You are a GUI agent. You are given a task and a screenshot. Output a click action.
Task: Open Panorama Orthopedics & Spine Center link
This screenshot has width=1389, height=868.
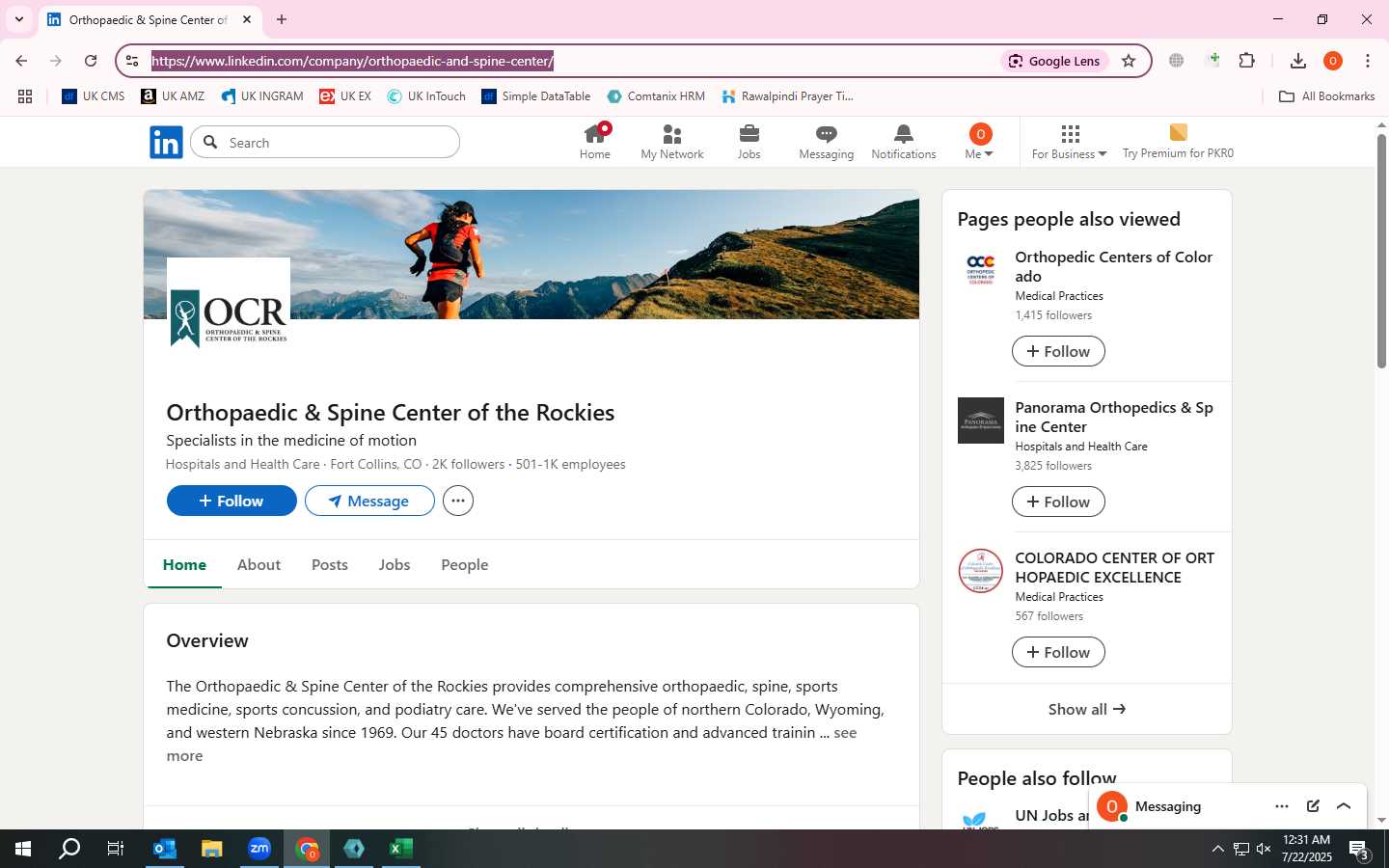[1114, 417]
